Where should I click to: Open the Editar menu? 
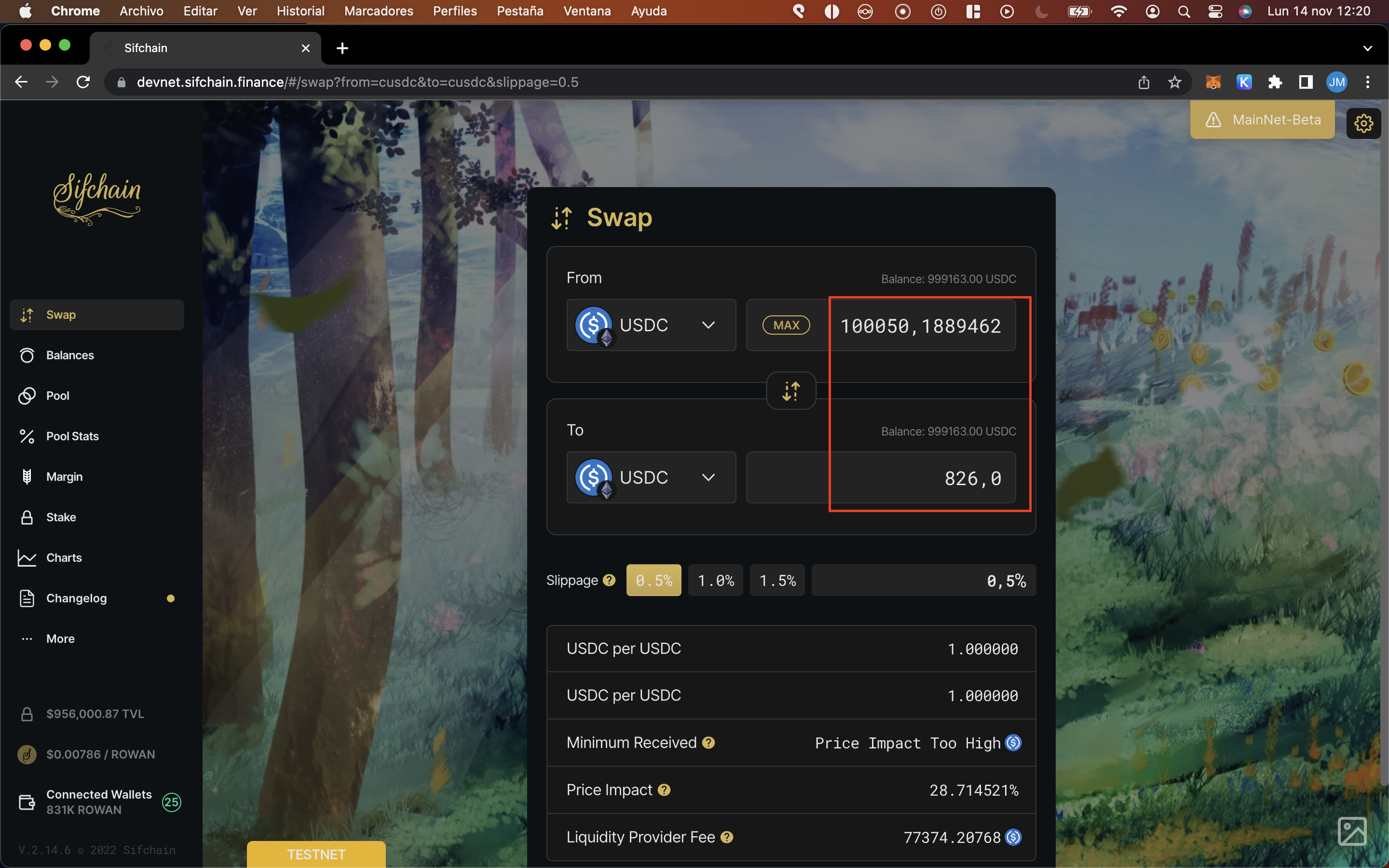[x=200, y=11]
